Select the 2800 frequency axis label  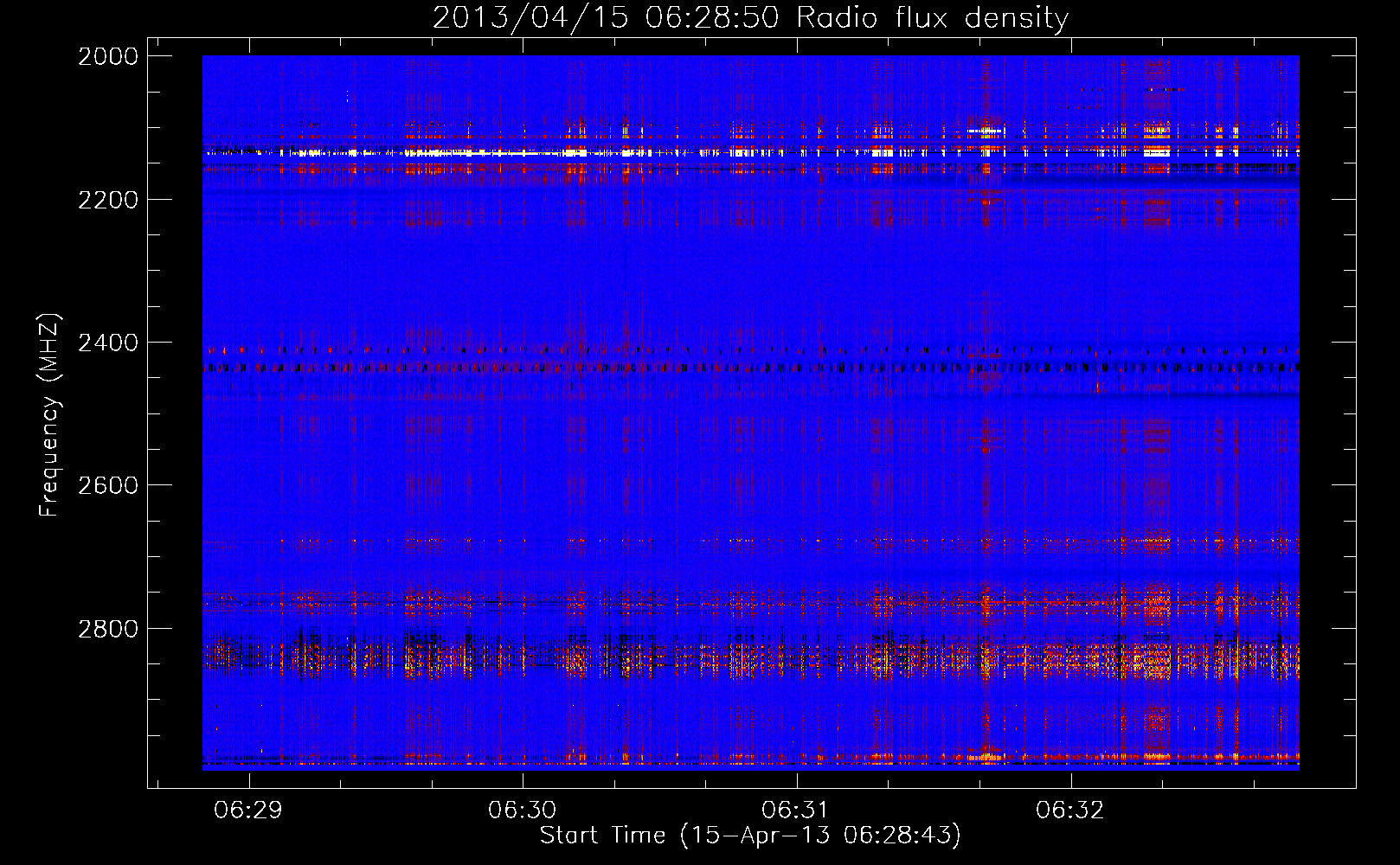108,628
